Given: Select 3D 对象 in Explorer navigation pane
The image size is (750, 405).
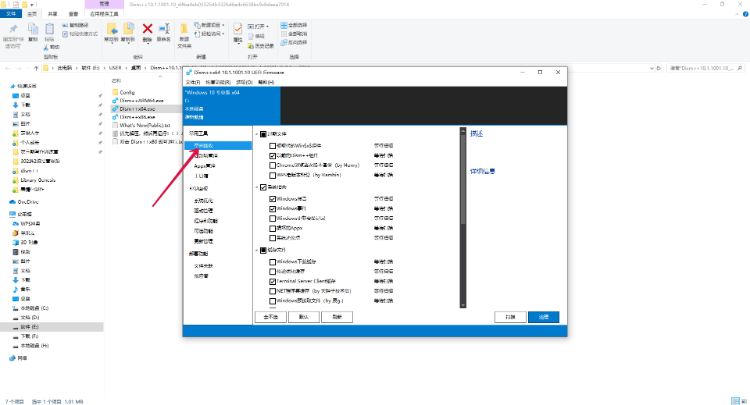Looking at the screenshot, I should (29, 242).
